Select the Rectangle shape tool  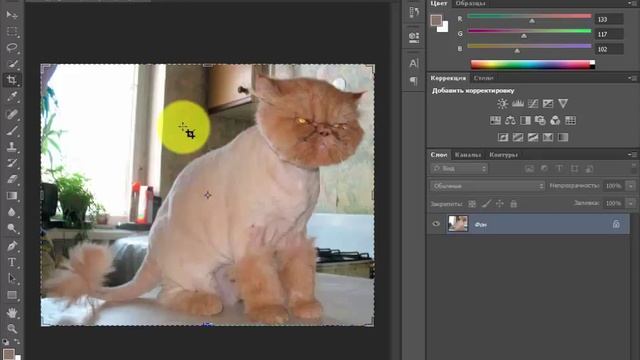[x=12, y=295]
